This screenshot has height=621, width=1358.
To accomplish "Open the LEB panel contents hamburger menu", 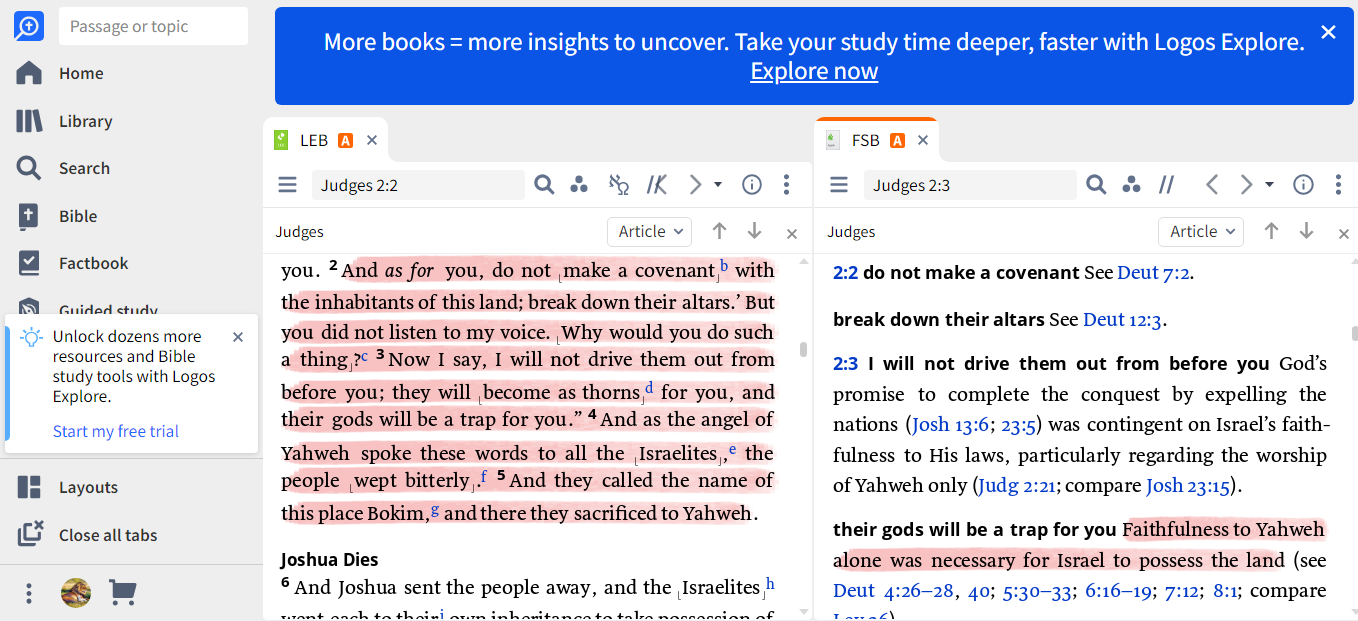I will coord(288,185).
